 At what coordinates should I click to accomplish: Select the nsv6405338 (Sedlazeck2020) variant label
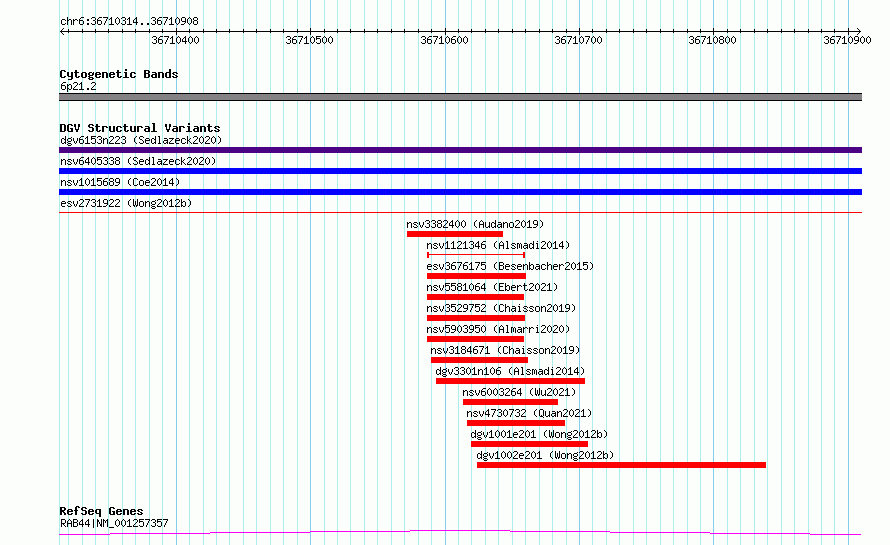pos(138,161)
